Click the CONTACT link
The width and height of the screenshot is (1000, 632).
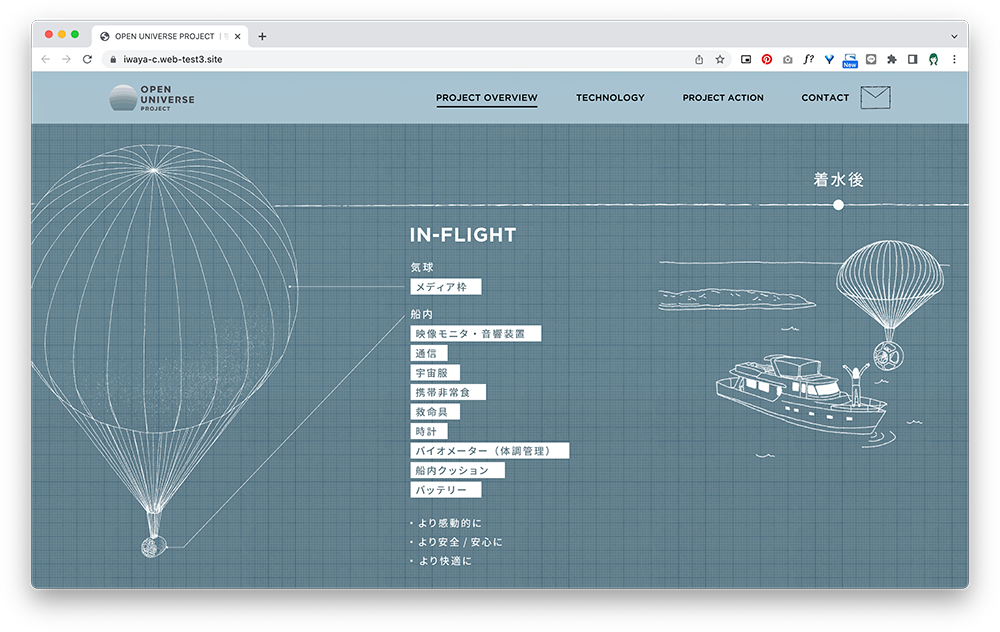825,98
